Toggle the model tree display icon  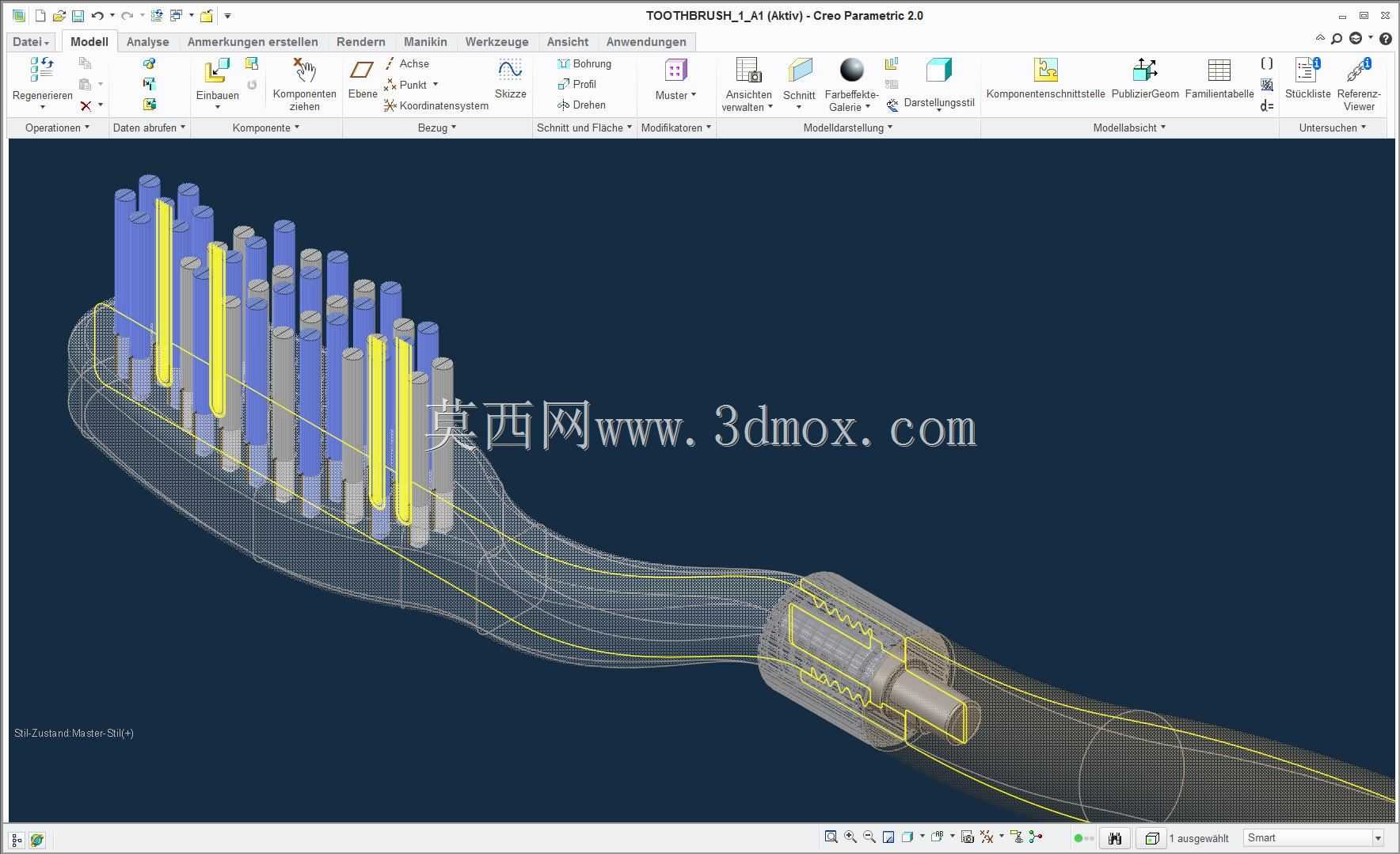point(17,840)
